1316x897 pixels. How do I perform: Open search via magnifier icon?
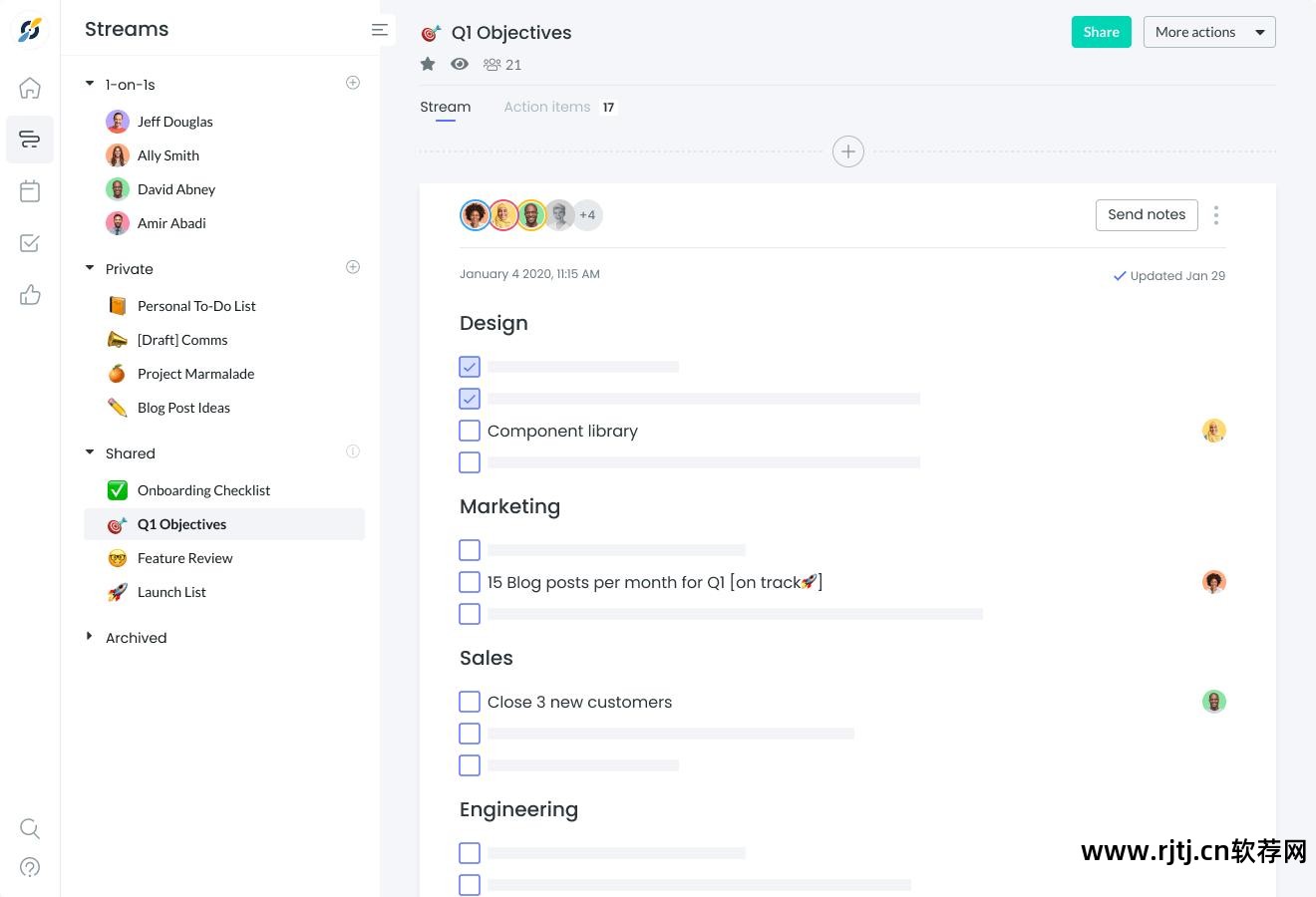(x=30, y=828)
